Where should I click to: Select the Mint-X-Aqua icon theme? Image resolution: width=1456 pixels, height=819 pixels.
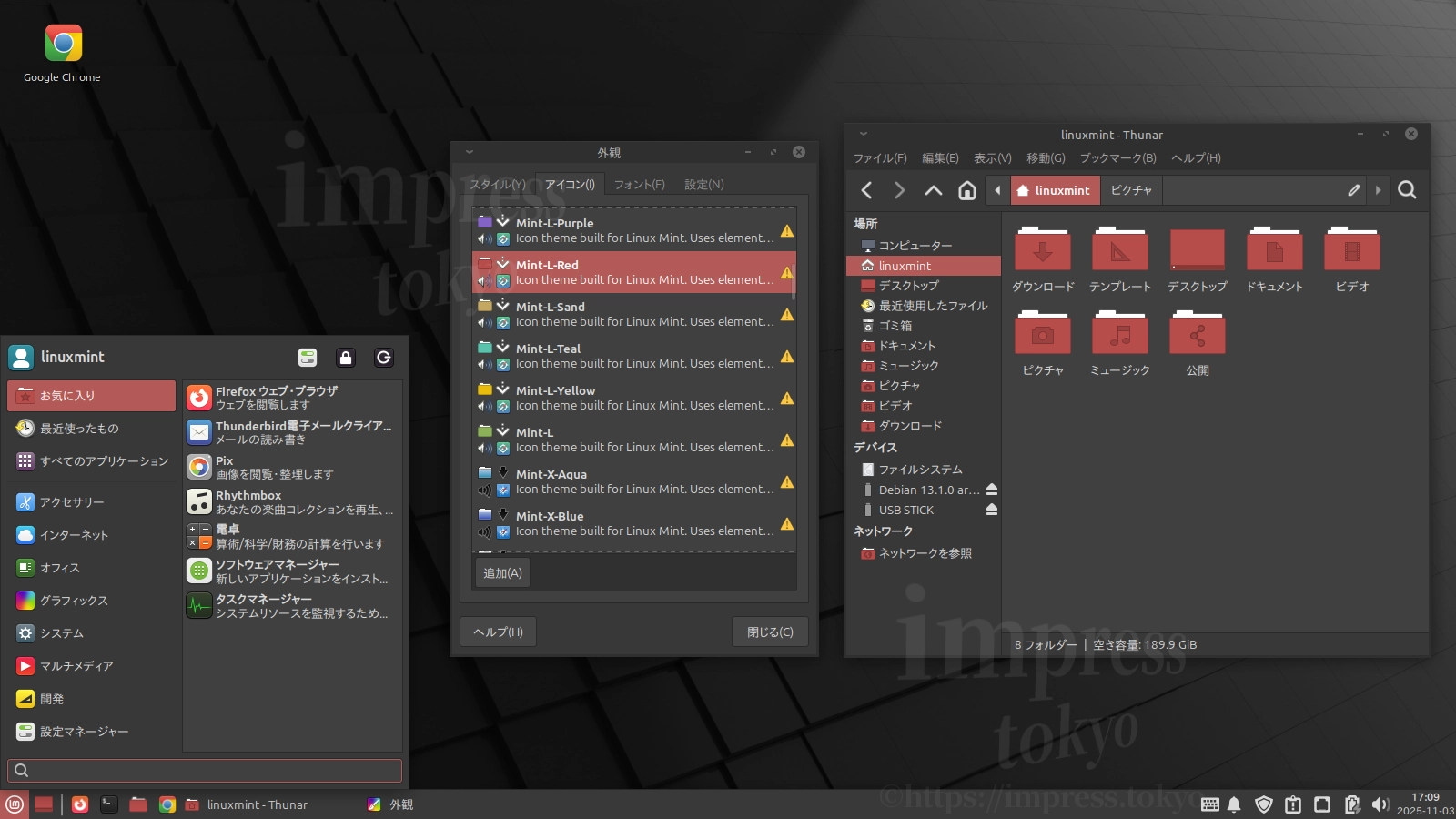tap(634, 481)
